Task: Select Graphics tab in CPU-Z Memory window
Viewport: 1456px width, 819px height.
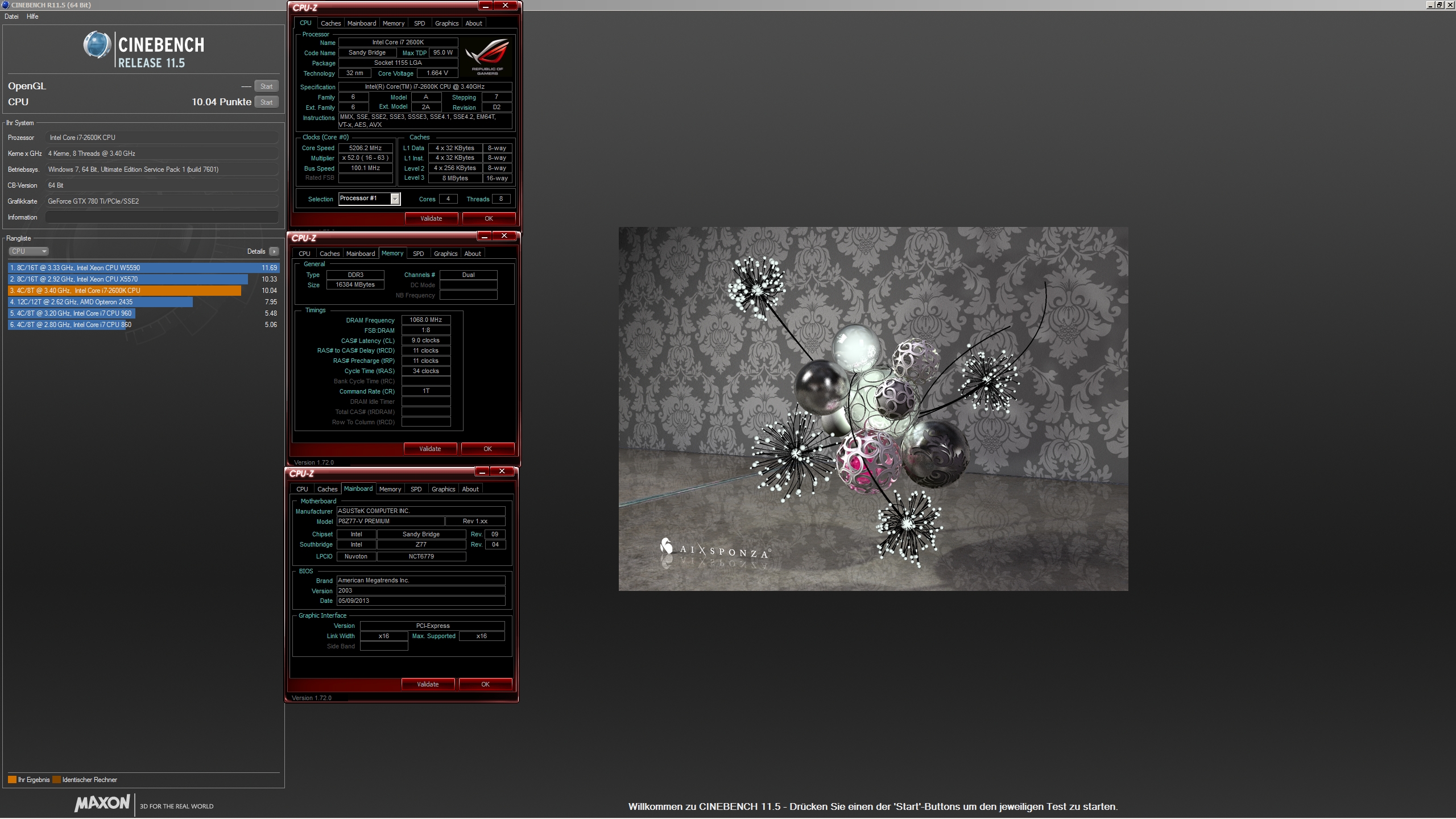Action: pos(445,254)
